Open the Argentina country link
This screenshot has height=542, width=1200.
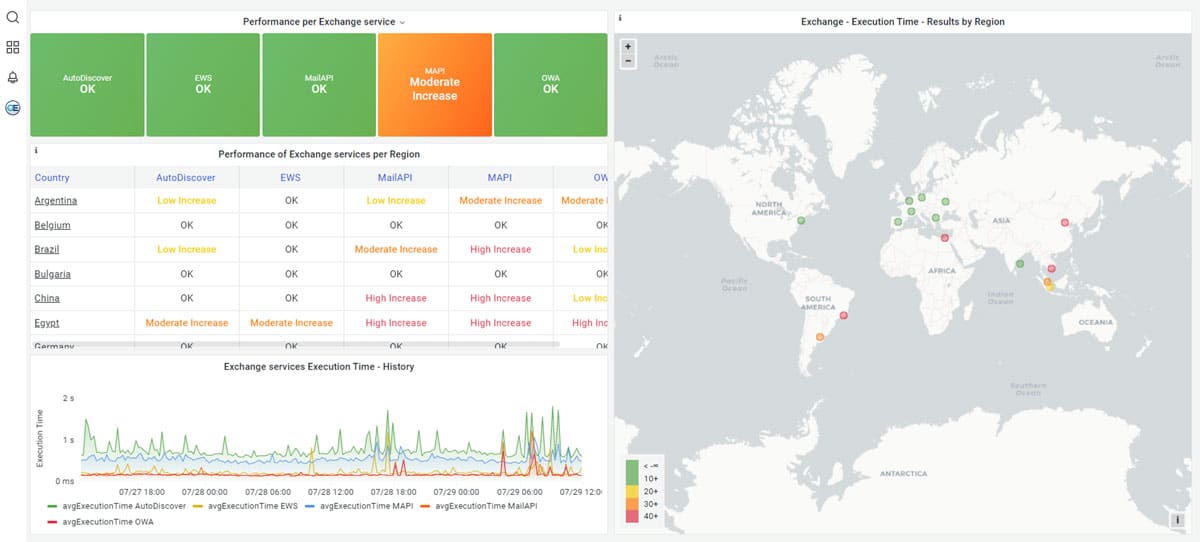tap(56, 201)
